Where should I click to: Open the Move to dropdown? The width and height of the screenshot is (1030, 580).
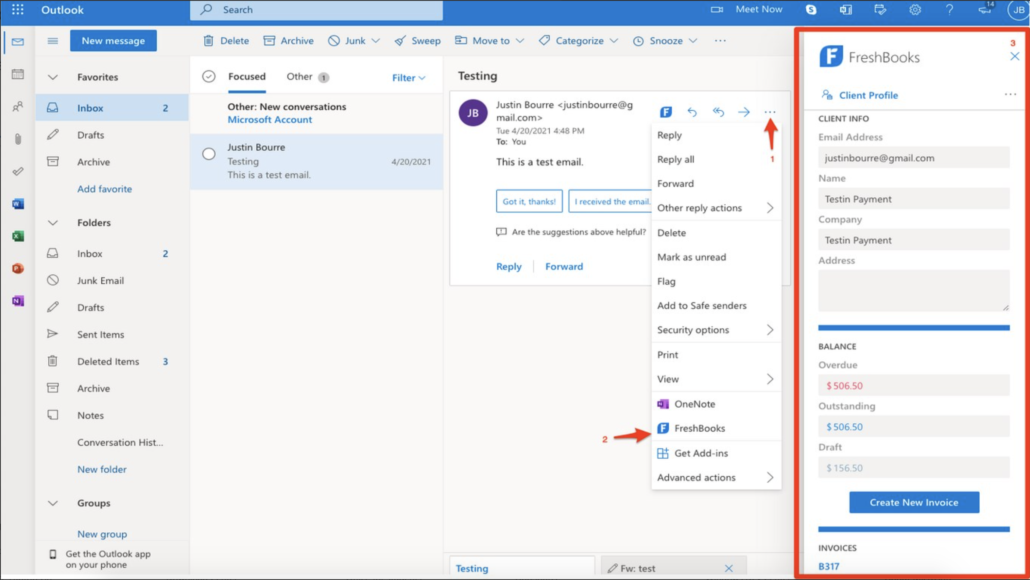(489, 41)
